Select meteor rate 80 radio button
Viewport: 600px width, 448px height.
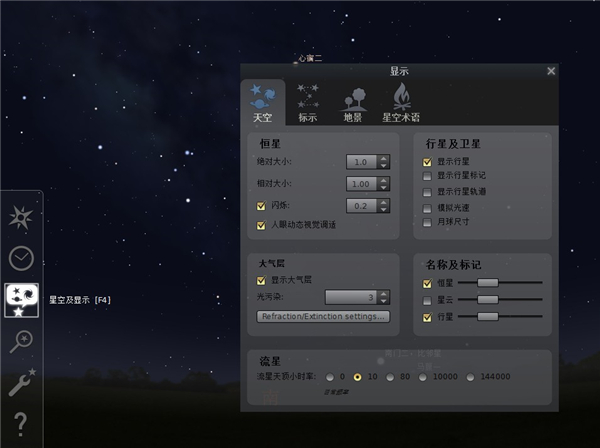[x=390, y=377]
